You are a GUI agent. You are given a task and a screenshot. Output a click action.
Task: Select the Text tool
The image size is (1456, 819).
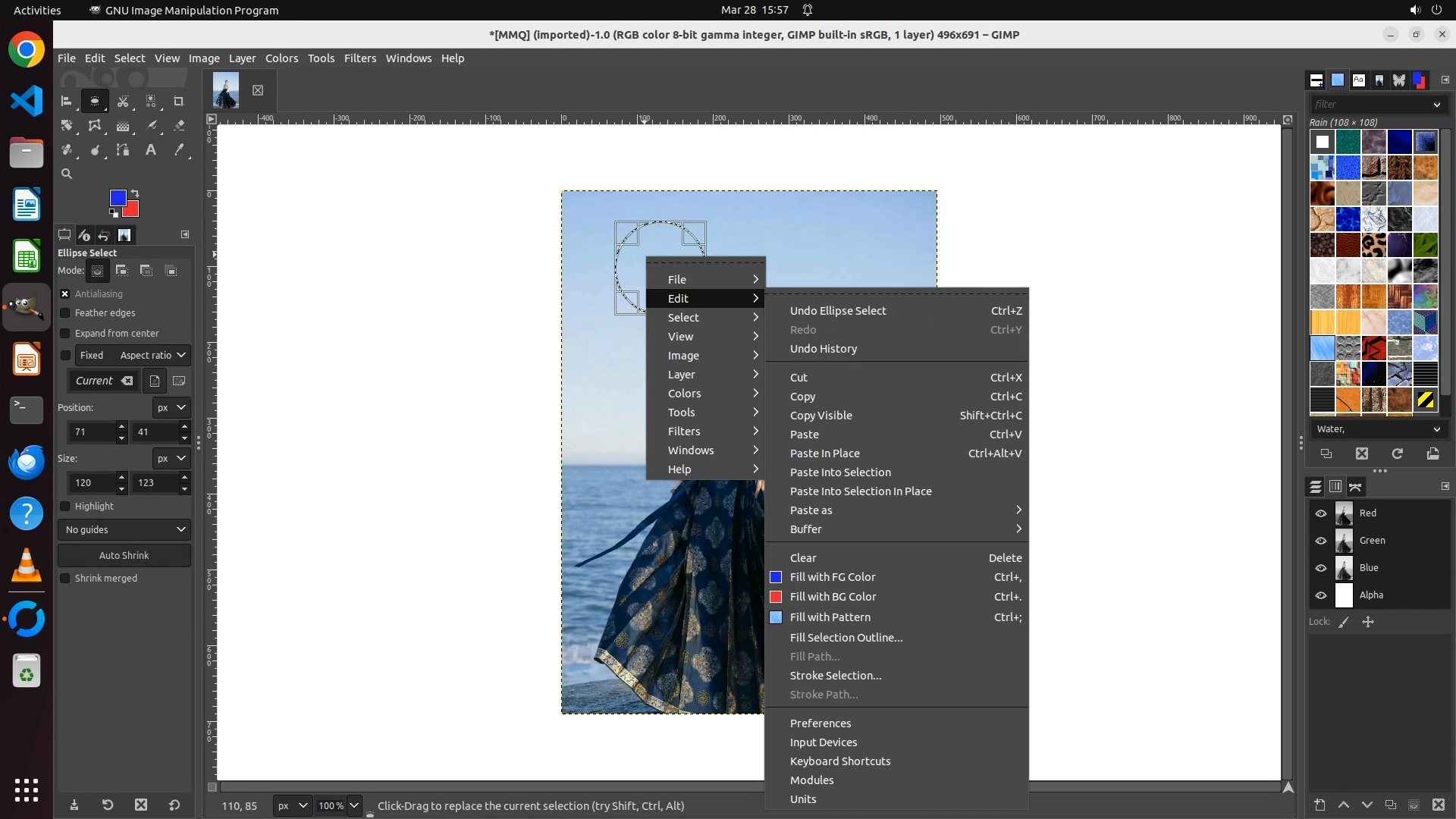pyautogui.click(x=151, y=150)
